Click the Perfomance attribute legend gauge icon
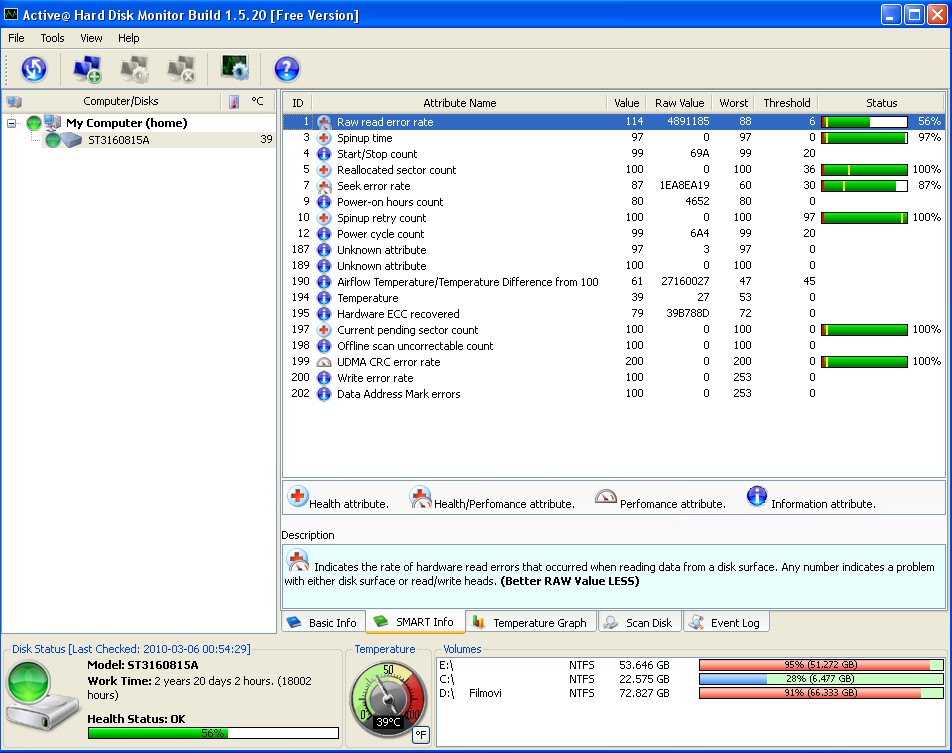The width and height of the screenshot is (952, 753). tap(605, 497)
